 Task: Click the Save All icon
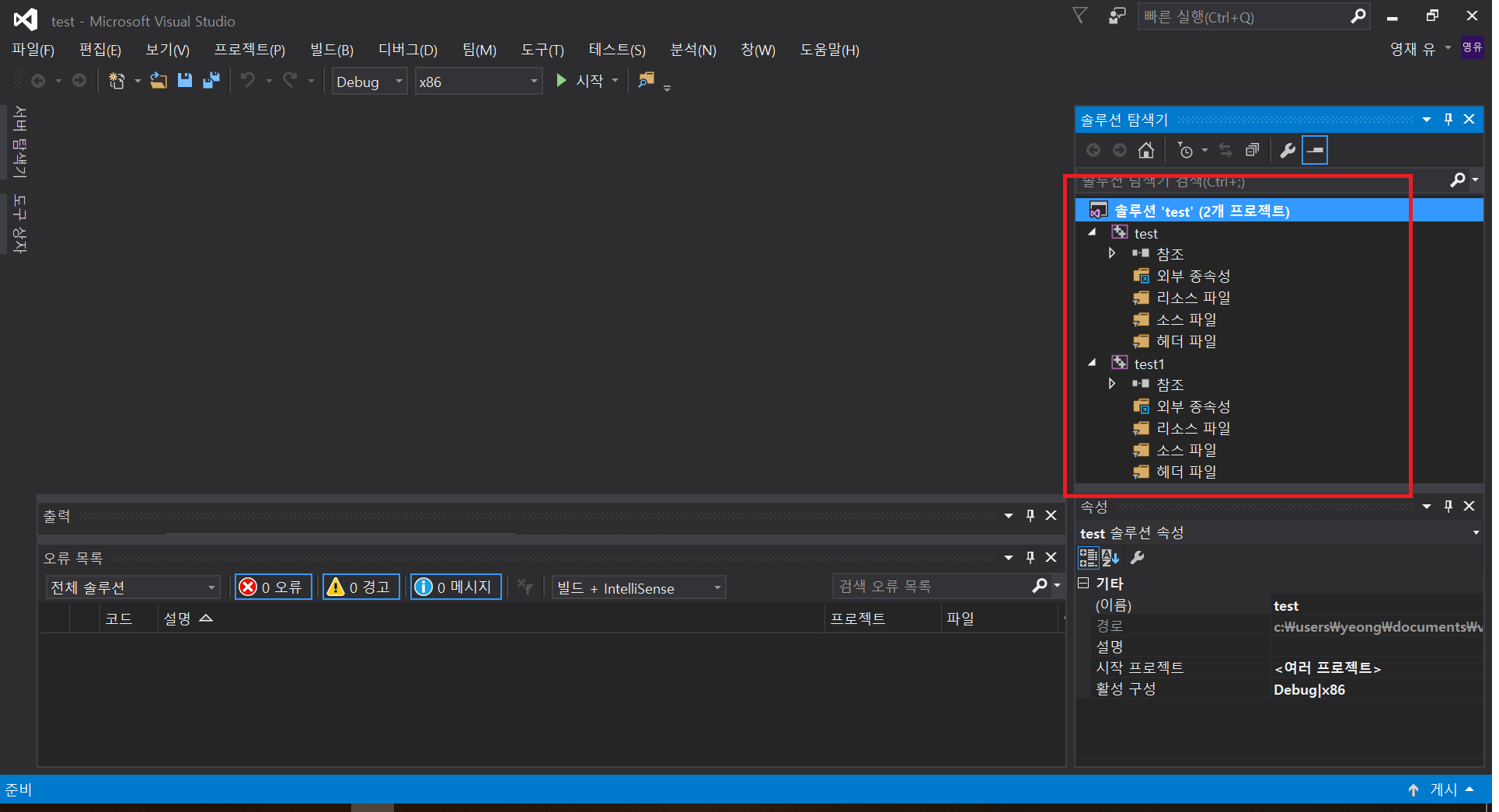coord(211,81)
